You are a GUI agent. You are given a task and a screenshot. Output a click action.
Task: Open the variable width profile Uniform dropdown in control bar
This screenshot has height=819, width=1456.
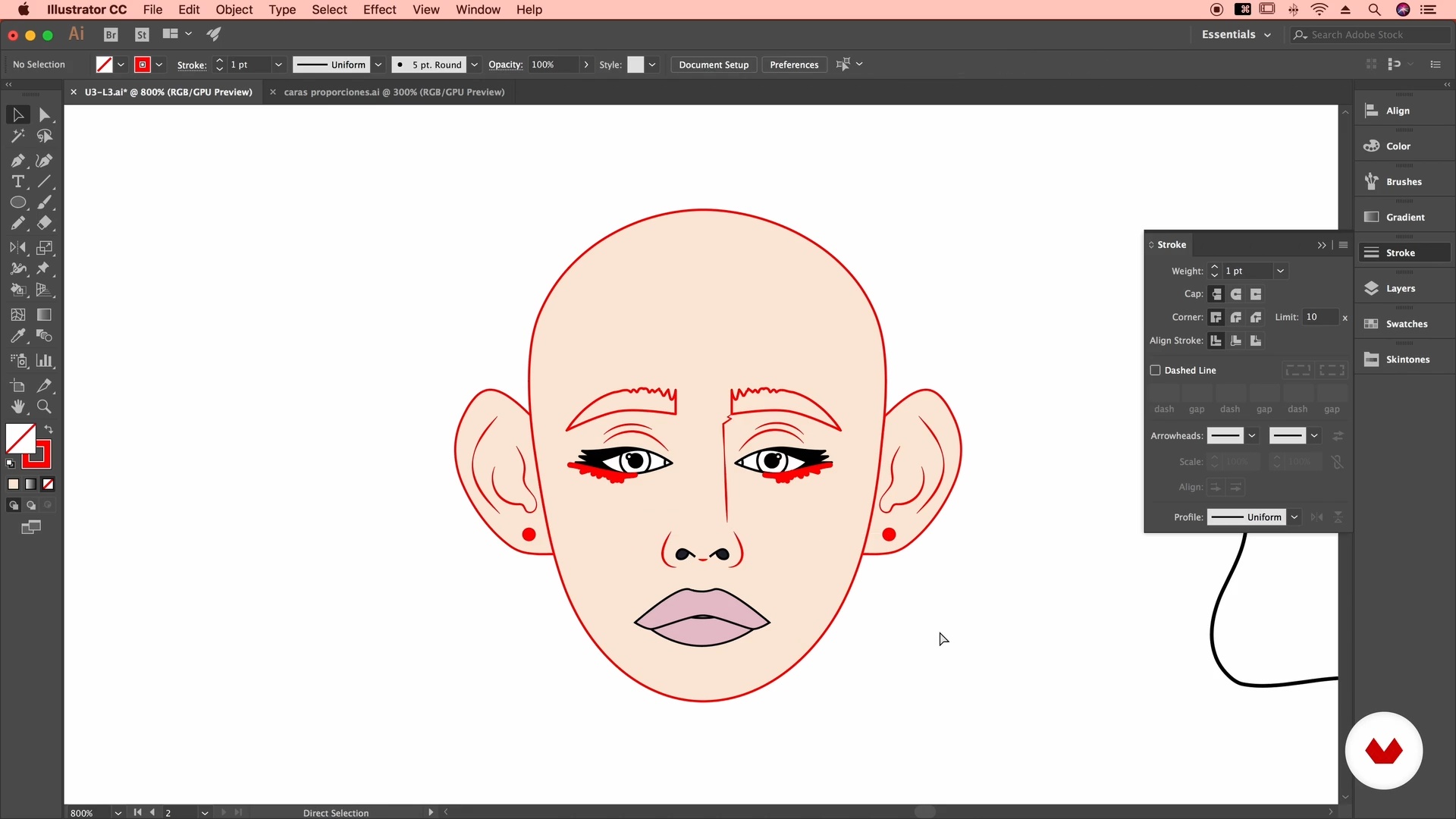coord(378,65)
